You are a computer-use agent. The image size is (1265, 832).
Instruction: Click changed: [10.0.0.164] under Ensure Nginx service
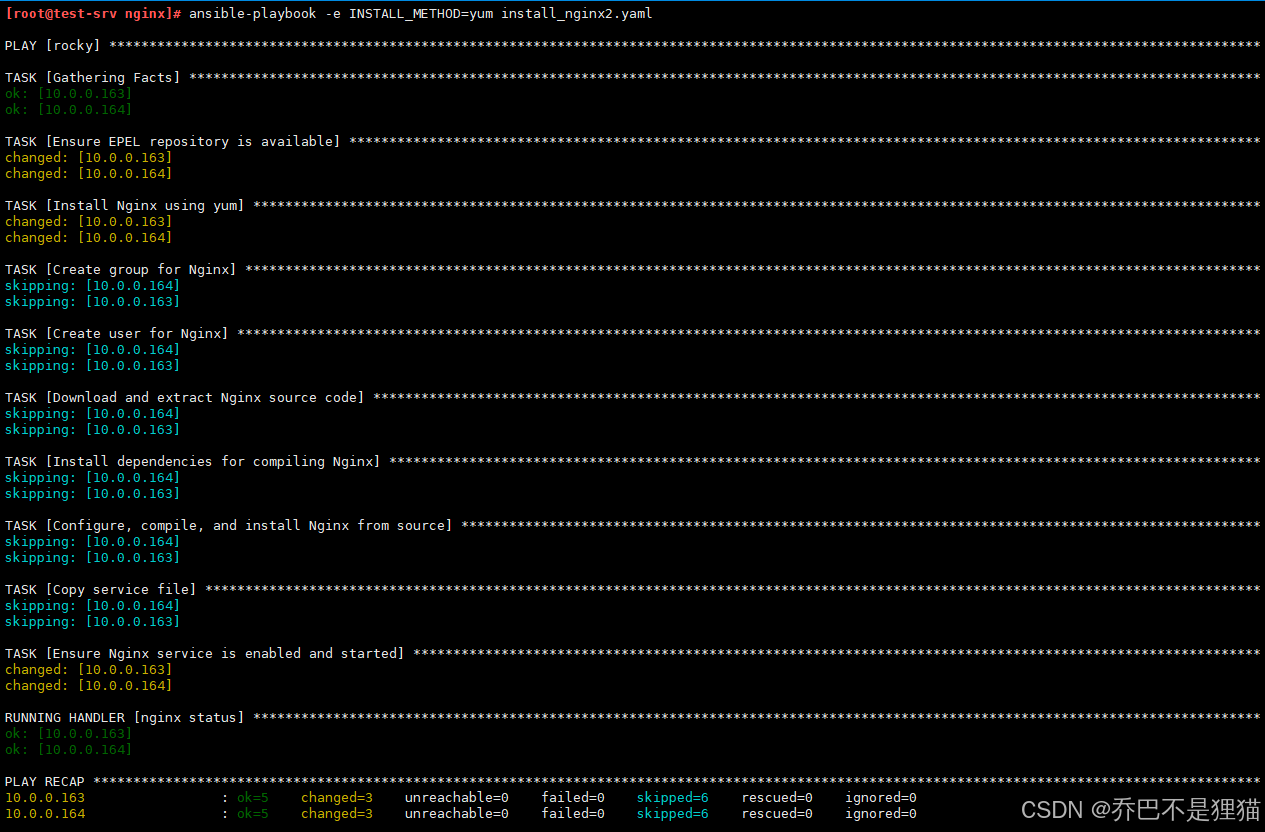click(x=88, y=686)
